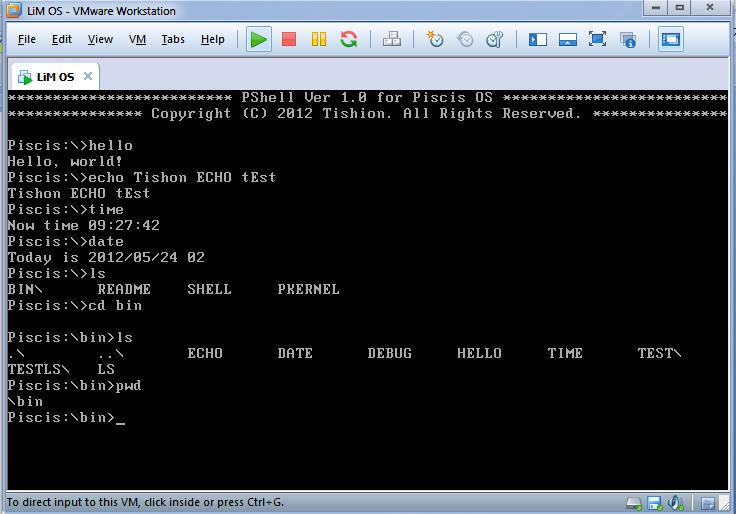Click the 'Now time 09:27:42' output line
736x514 pixels.
(x=84, y=225)
